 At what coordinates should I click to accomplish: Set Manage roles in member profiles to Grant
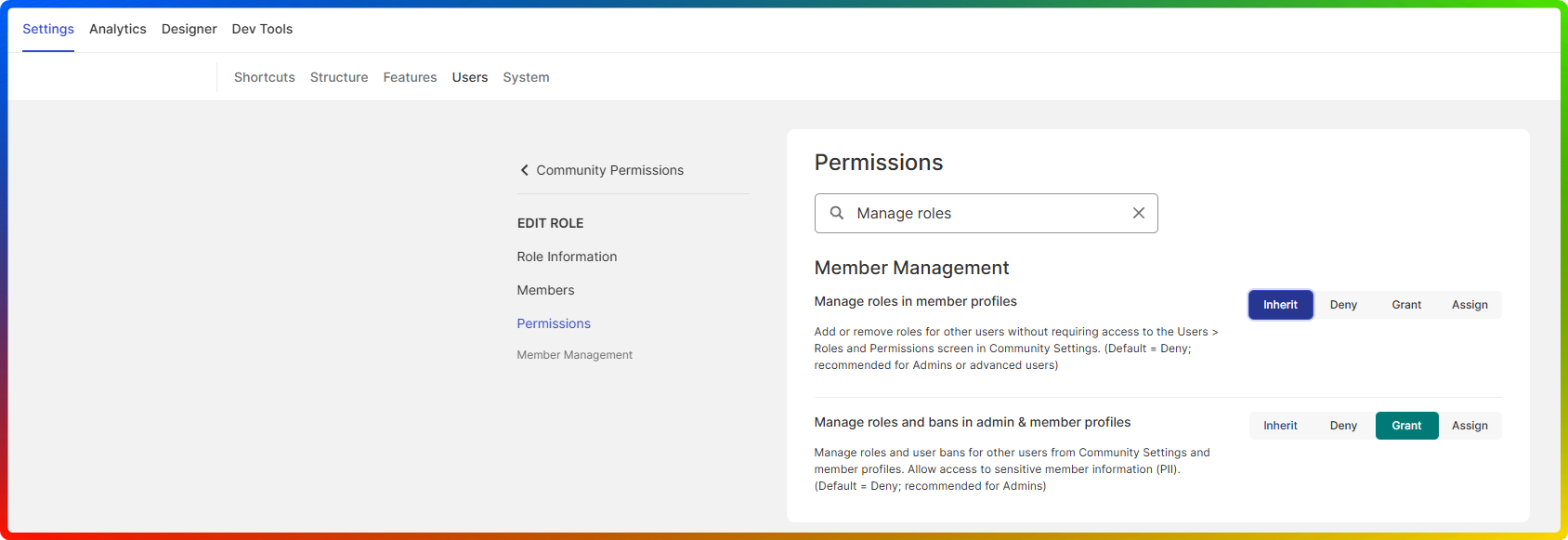click(x=1406, y=305)
